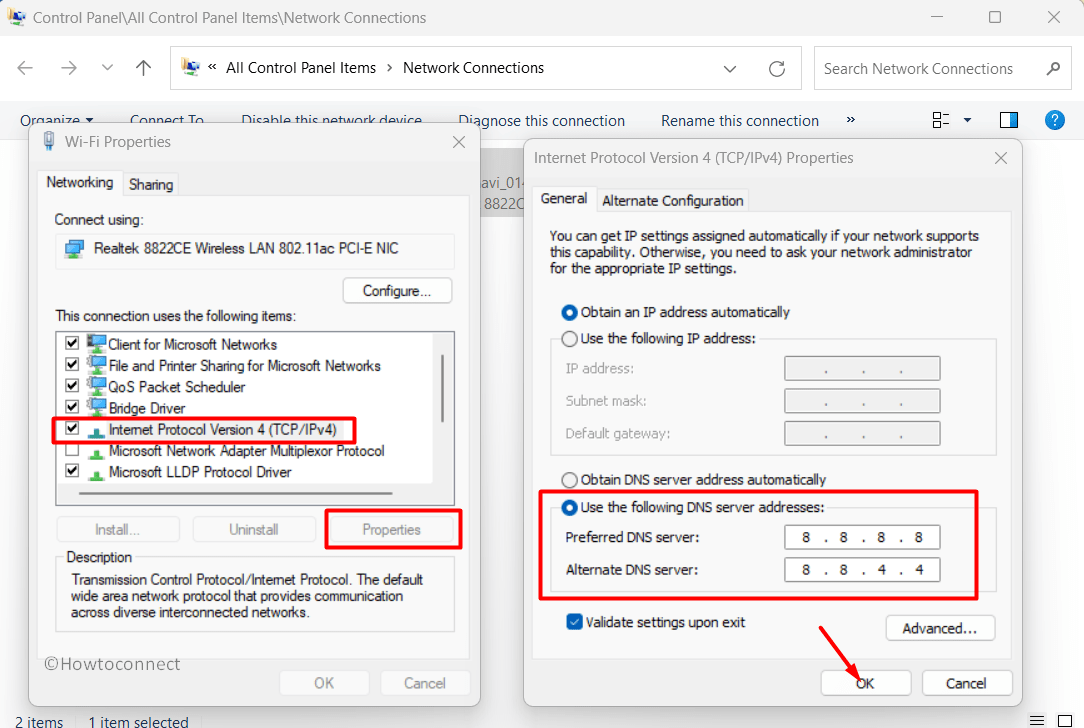This screenshot has width=1084, height=728.
Task: Click Alternate DNS server field
Action: 862,570
